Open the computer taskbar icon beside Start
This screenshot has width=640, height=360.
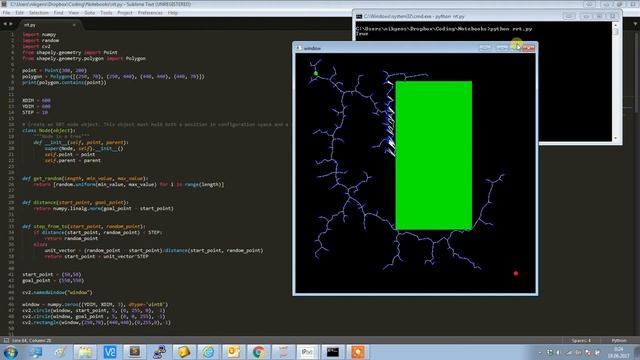tap(36, 352)
